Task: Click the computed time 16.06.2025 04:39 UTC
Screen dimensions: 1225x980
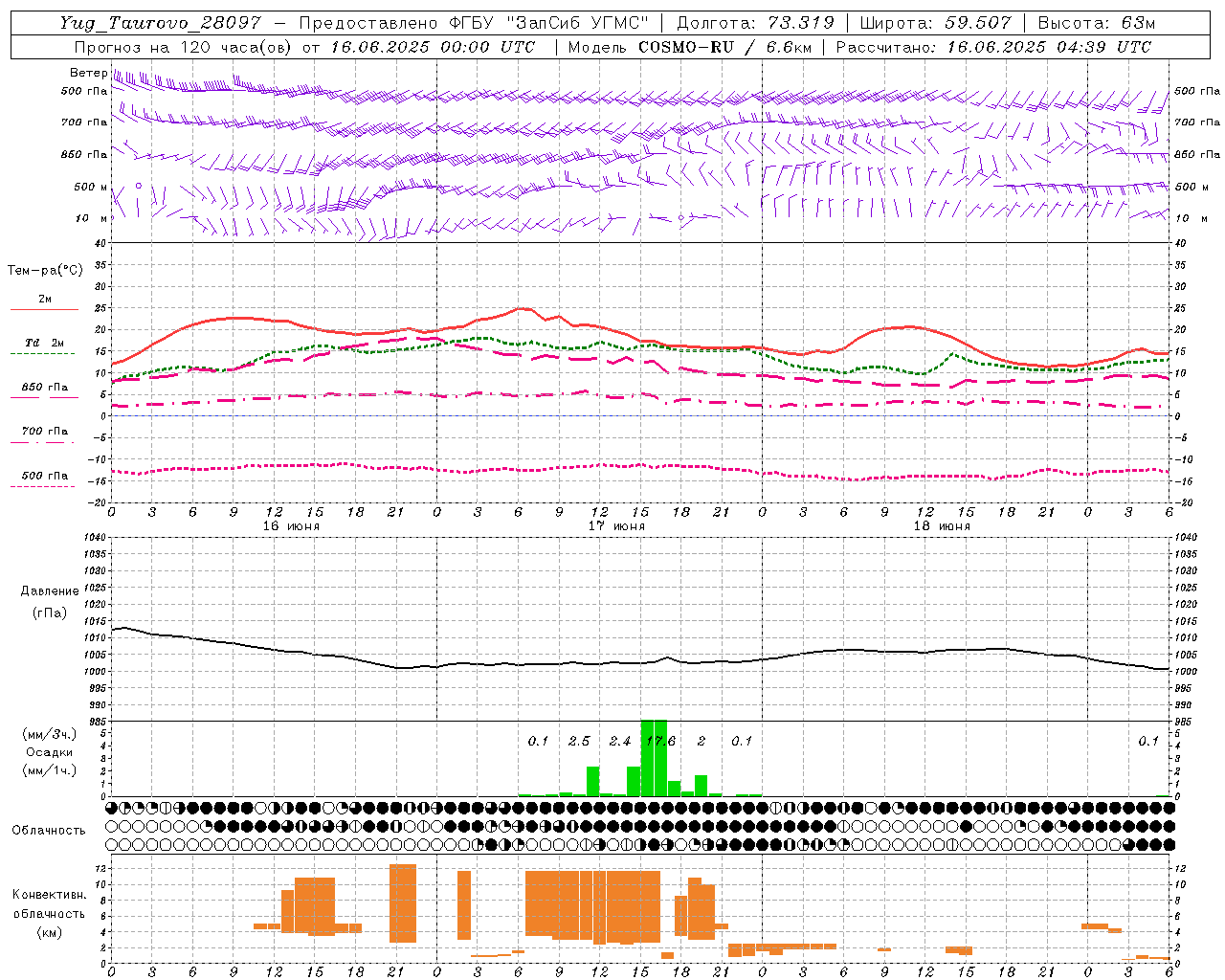Action: tap(1049, 47)
